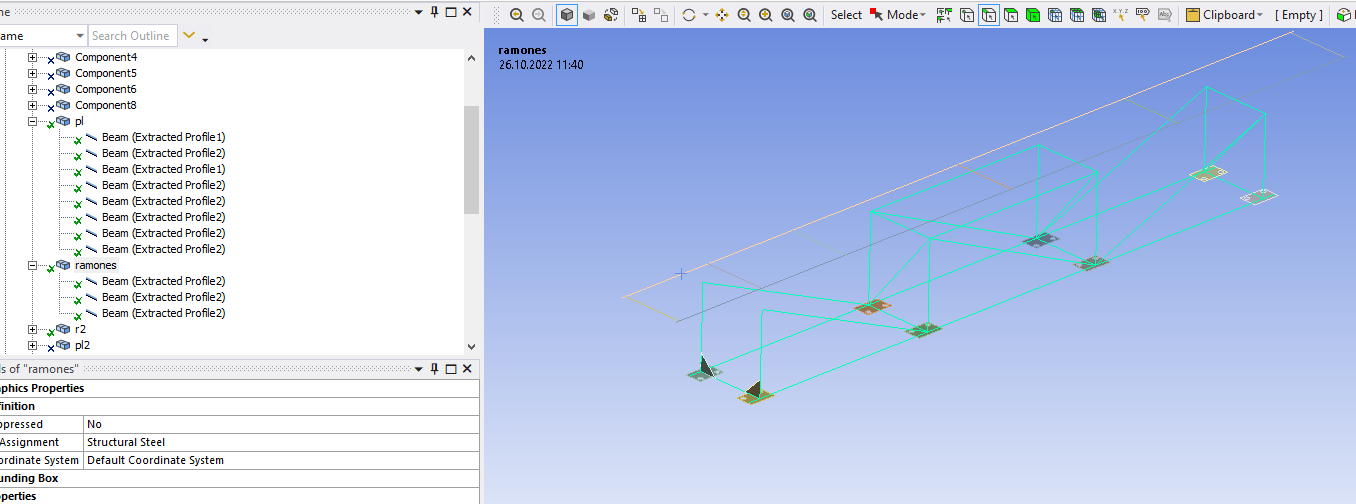Click first Beam (Extracted Profile1) under pl
The height and width of the screenshot is (504, 1356).
coord(163,137)
